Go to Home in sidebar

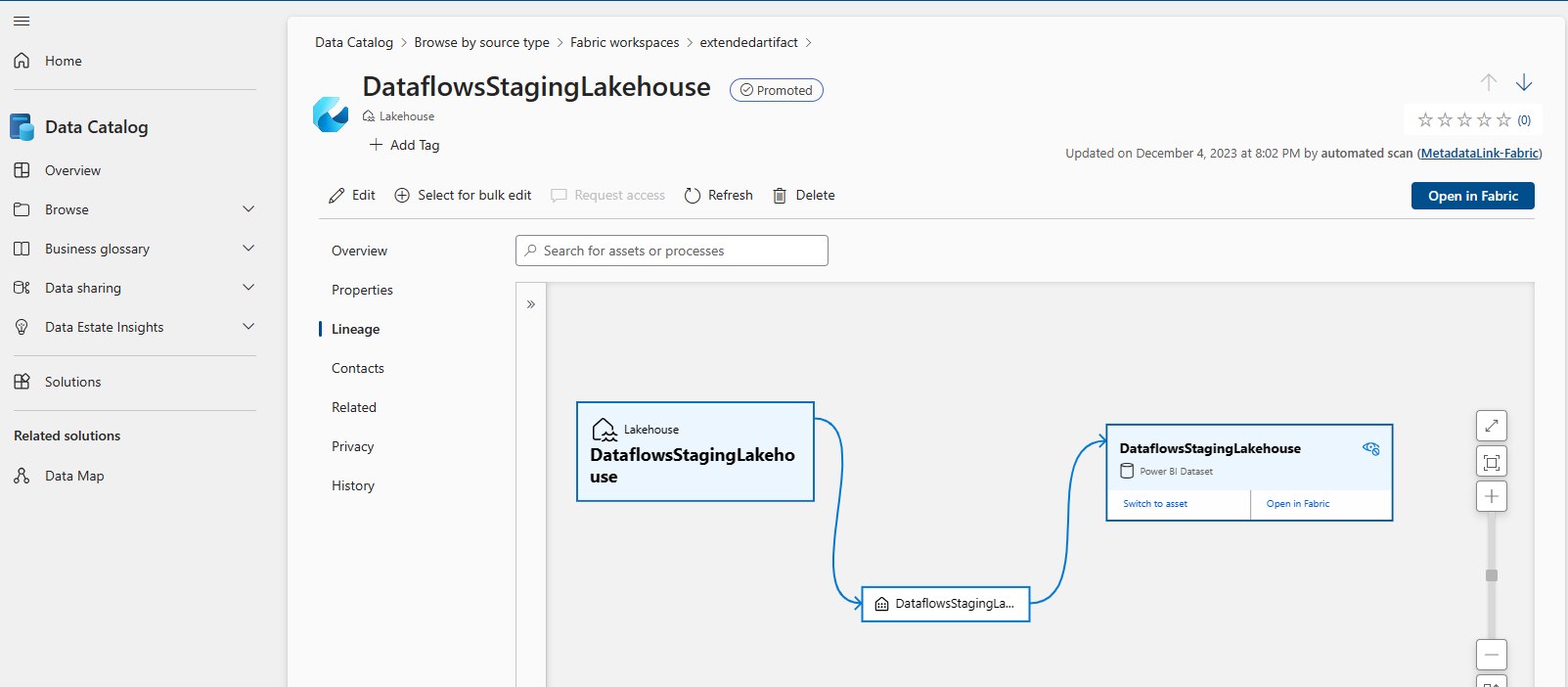63,61
